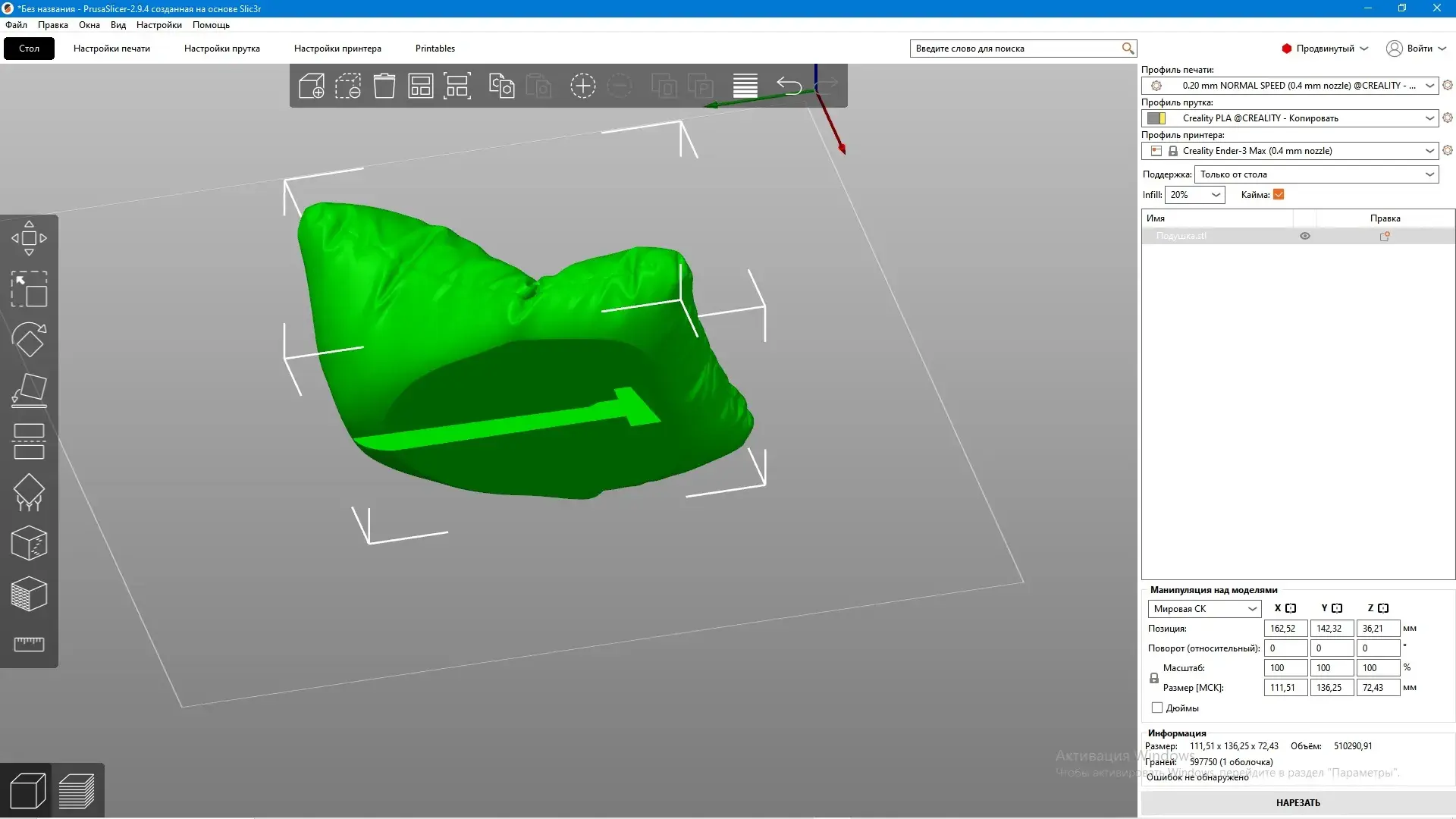
Task: Switch to the Стол tab
Action: click(x=29, y=49)
